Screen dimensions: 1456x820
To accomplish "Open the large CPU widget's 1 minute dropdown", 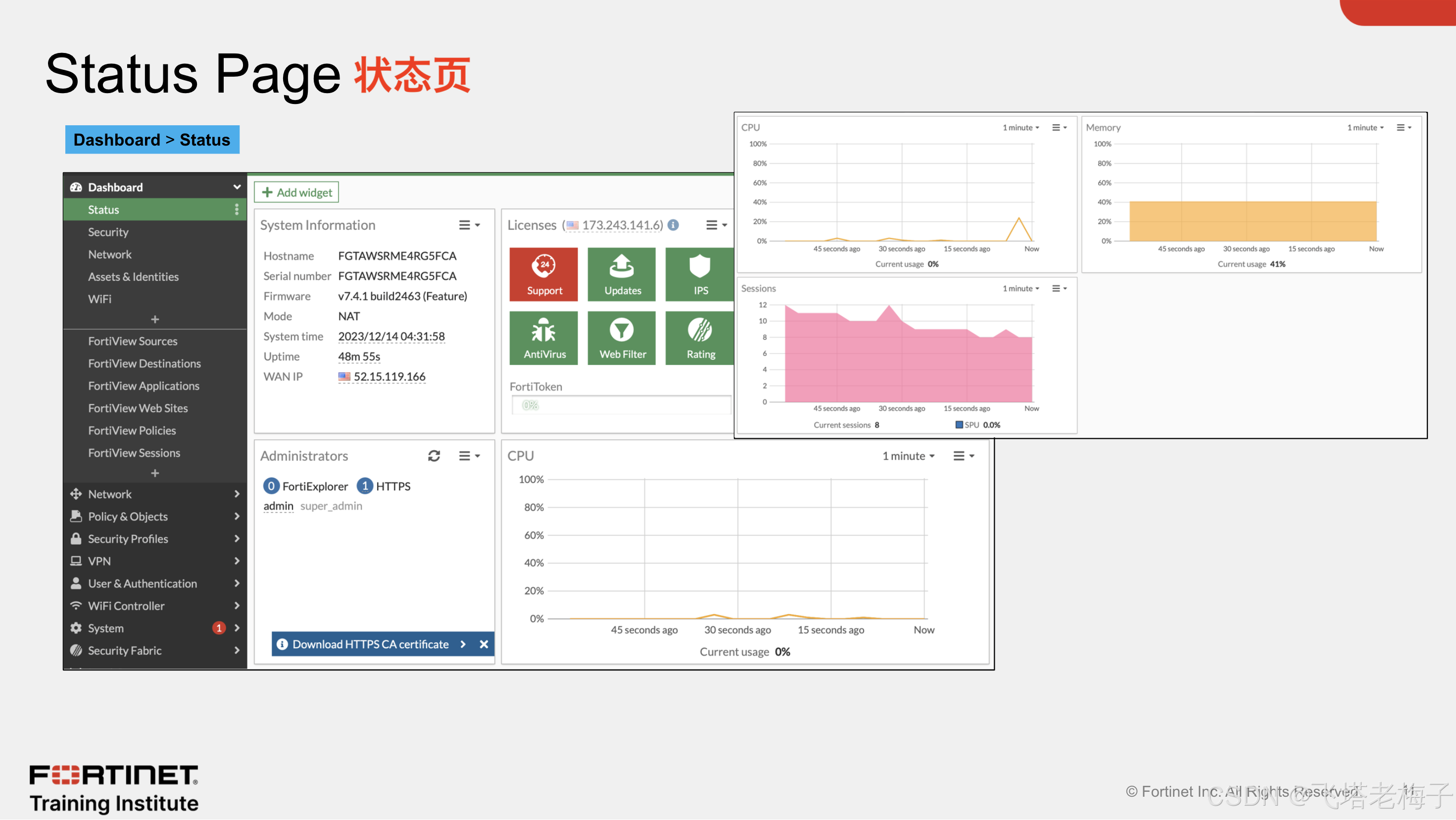I will pos(908,456).
